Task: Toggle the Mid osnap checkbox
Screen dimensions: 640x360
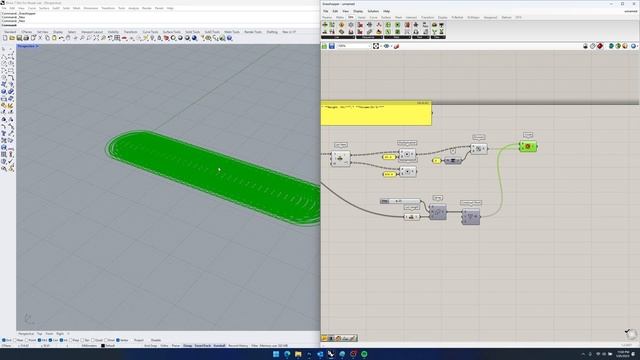Action: point(40,340)
